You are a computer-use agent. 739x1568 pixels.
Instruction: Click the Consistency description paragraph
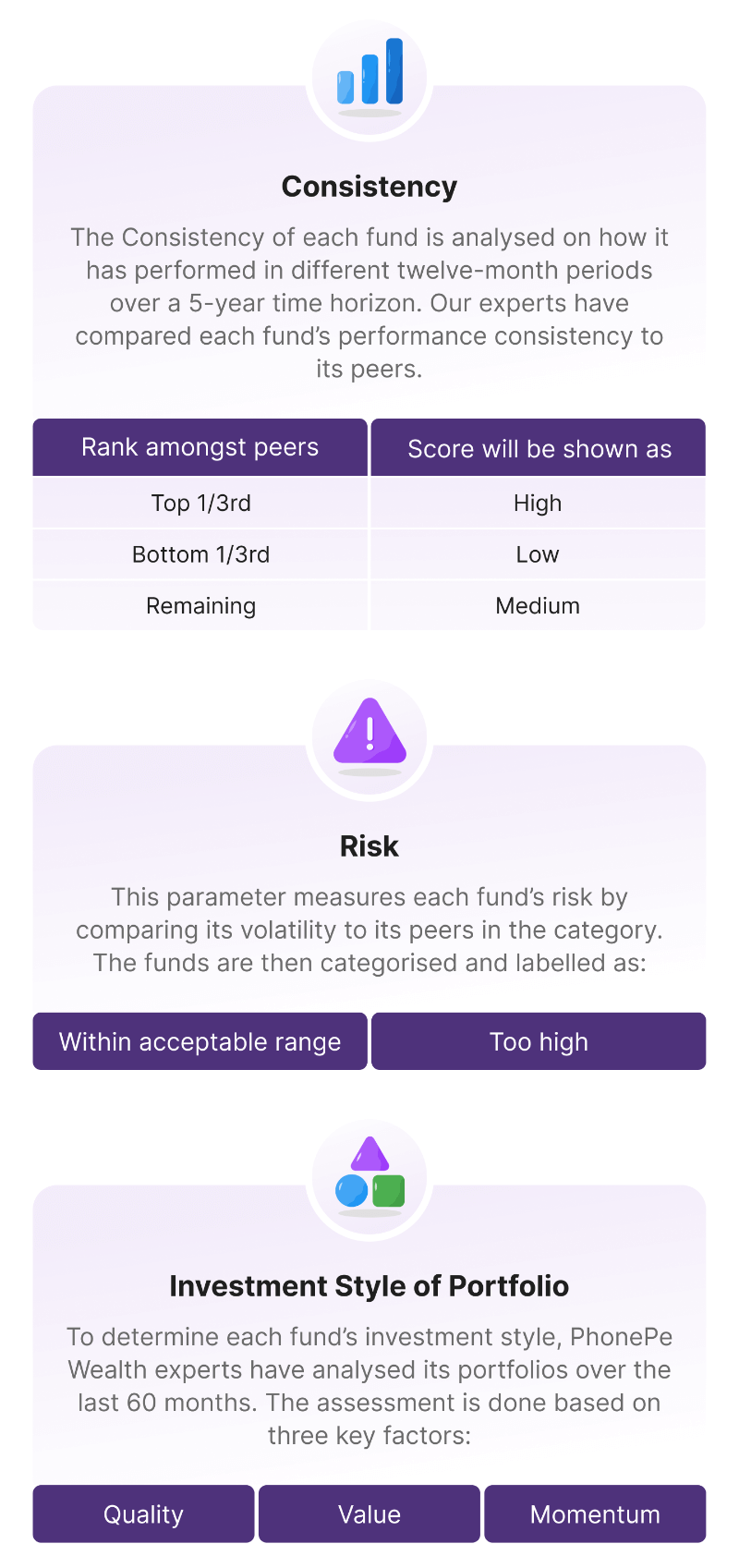[369, 303]
